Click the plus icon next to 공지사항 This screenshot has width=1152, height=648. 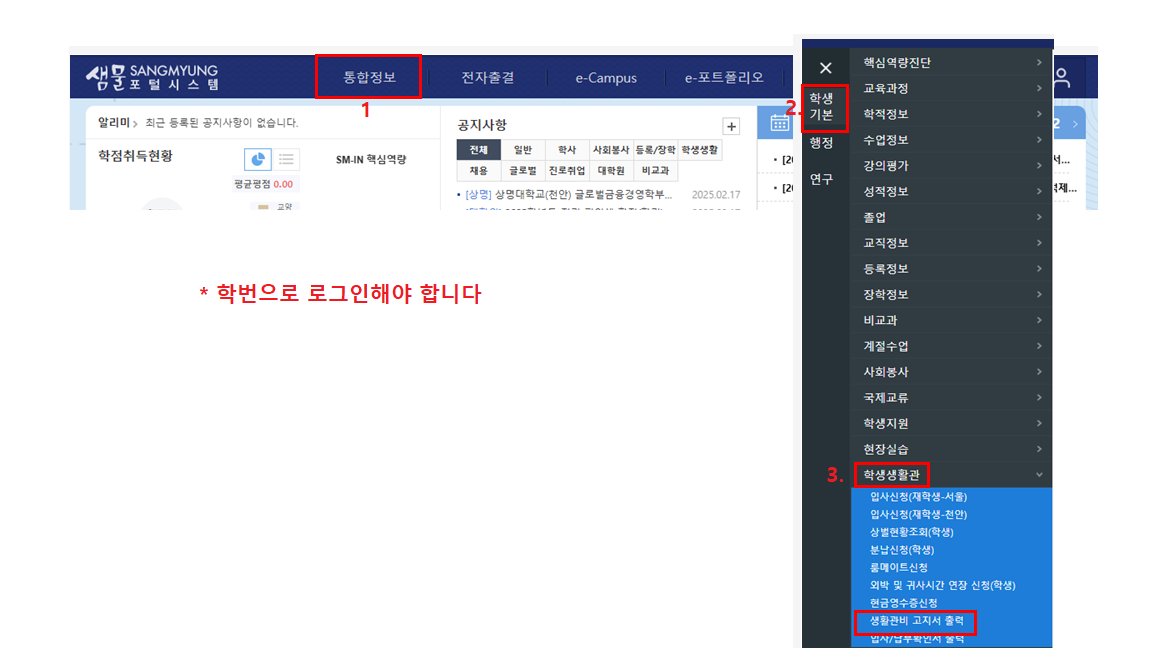(731, 126)
